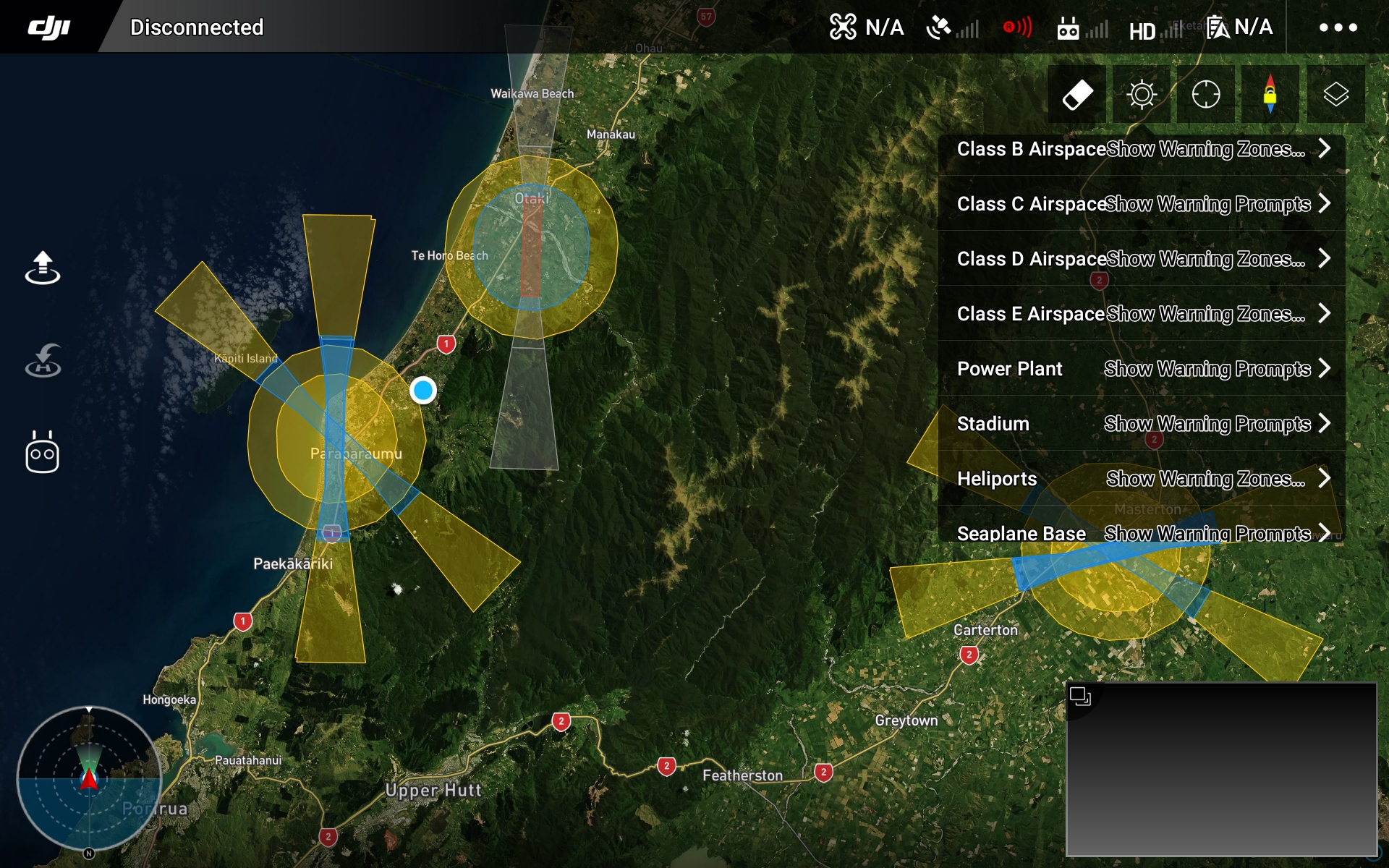The height and width of the screenshot is (868, 1389).
Task: Open GPS satellite signal status
Action: [952, 28]
